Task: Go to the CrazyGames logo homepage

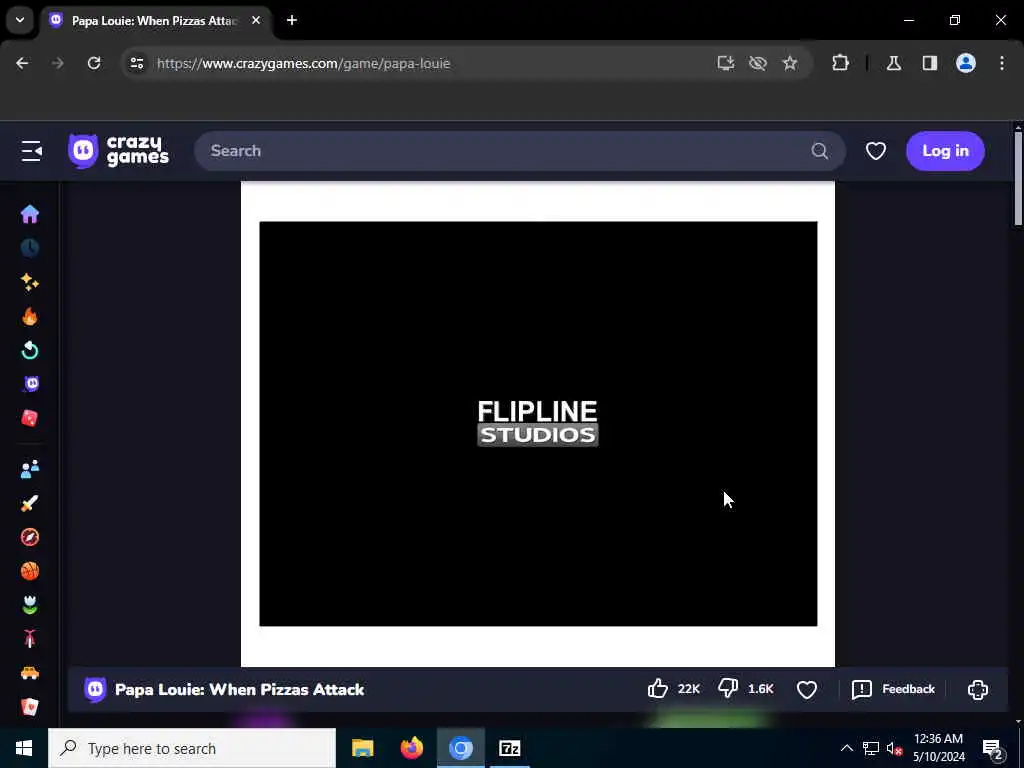Action: click(x=119, y=151)
